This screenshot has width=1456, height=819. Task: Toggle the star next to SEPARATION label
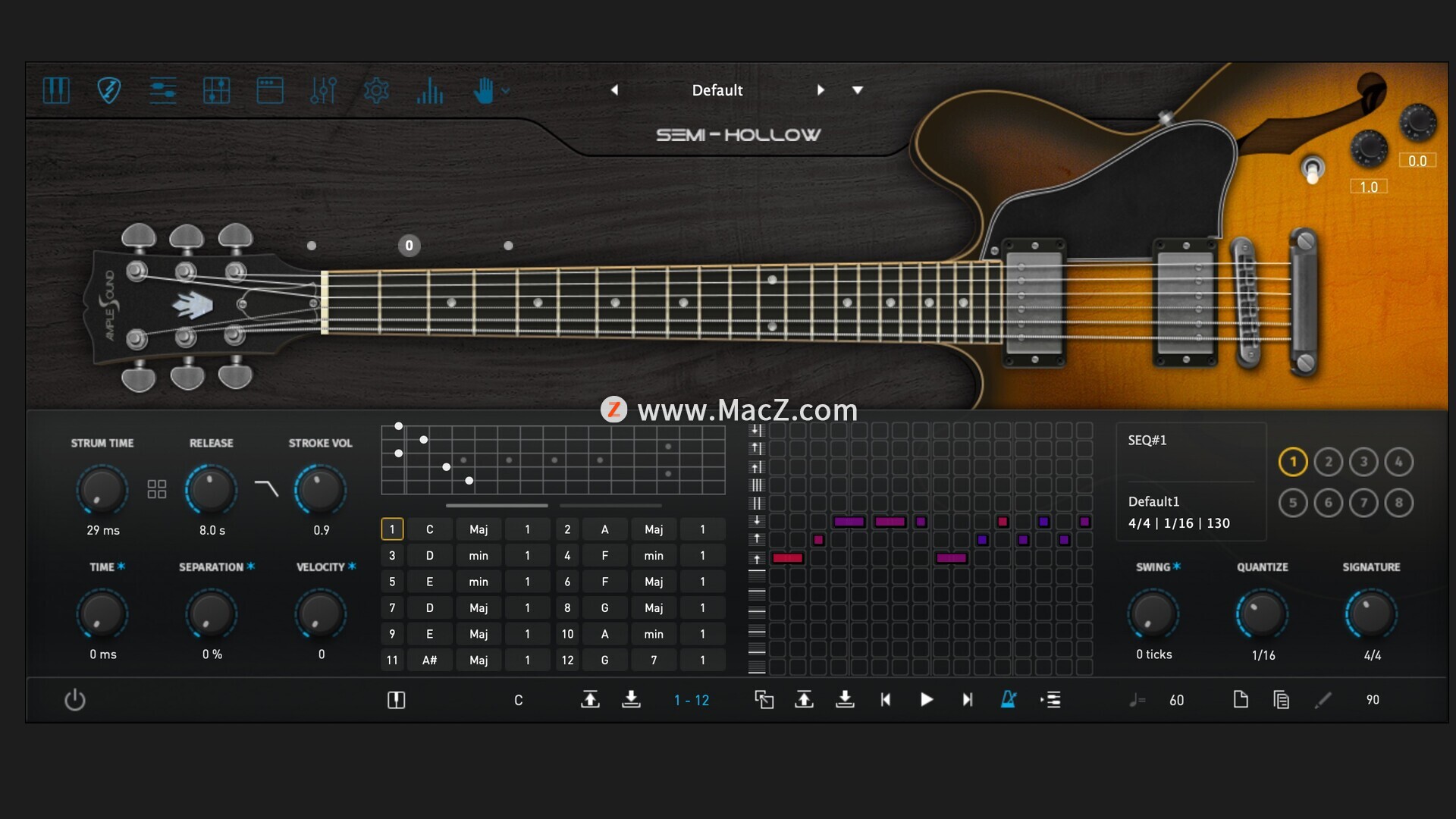point(250,566)
